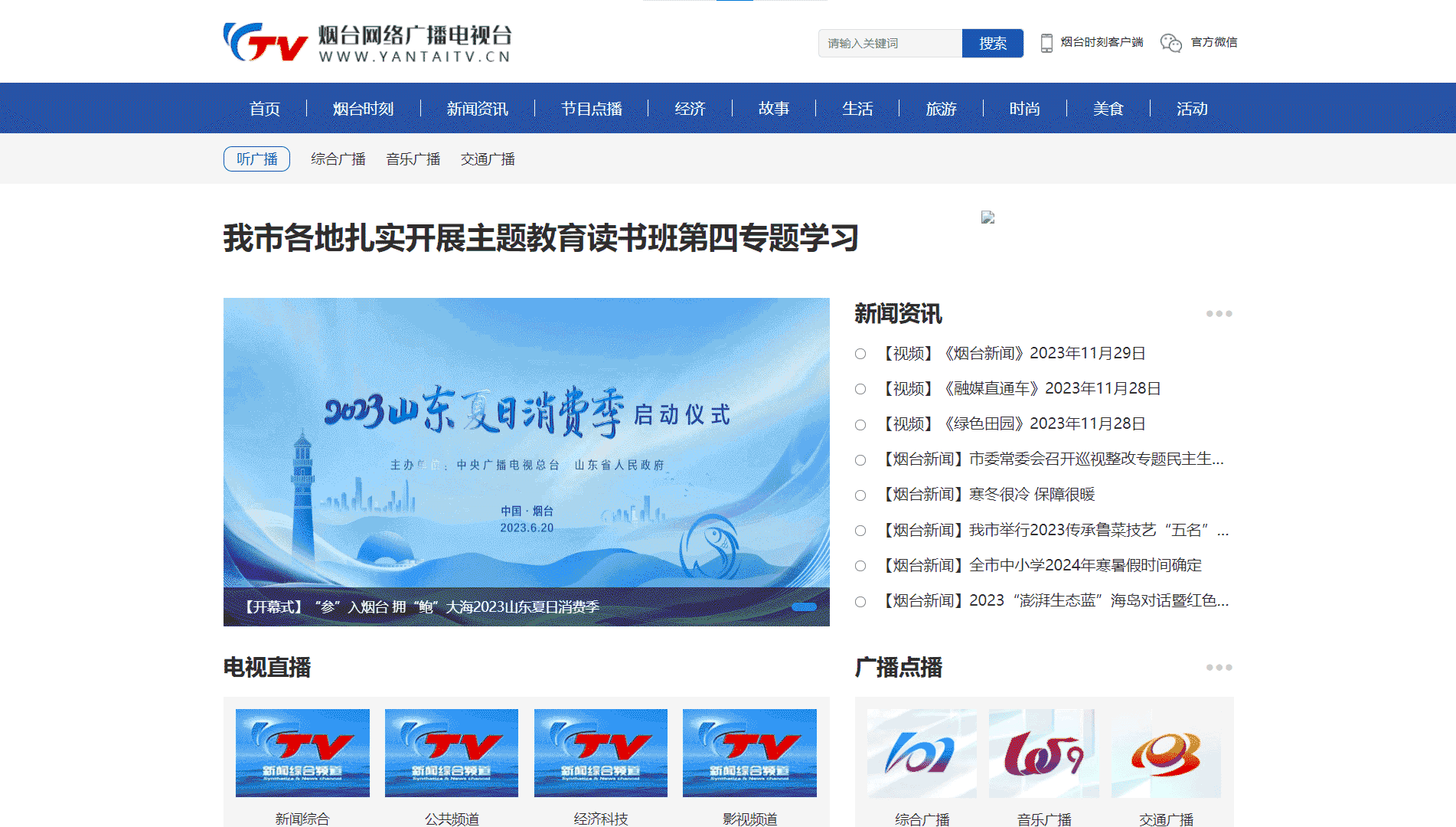Image resolution: width=1456 pixels, height=827 pixels.
Task: Click the 新闻综合 channel label
Action: pyautogui.click(x=302, y=819)
